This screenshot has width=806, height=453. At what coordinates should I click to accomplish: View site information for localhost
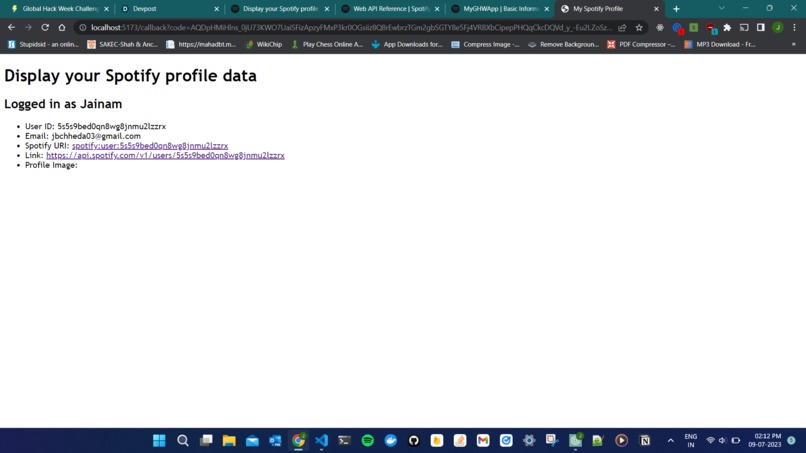[83, 27]
